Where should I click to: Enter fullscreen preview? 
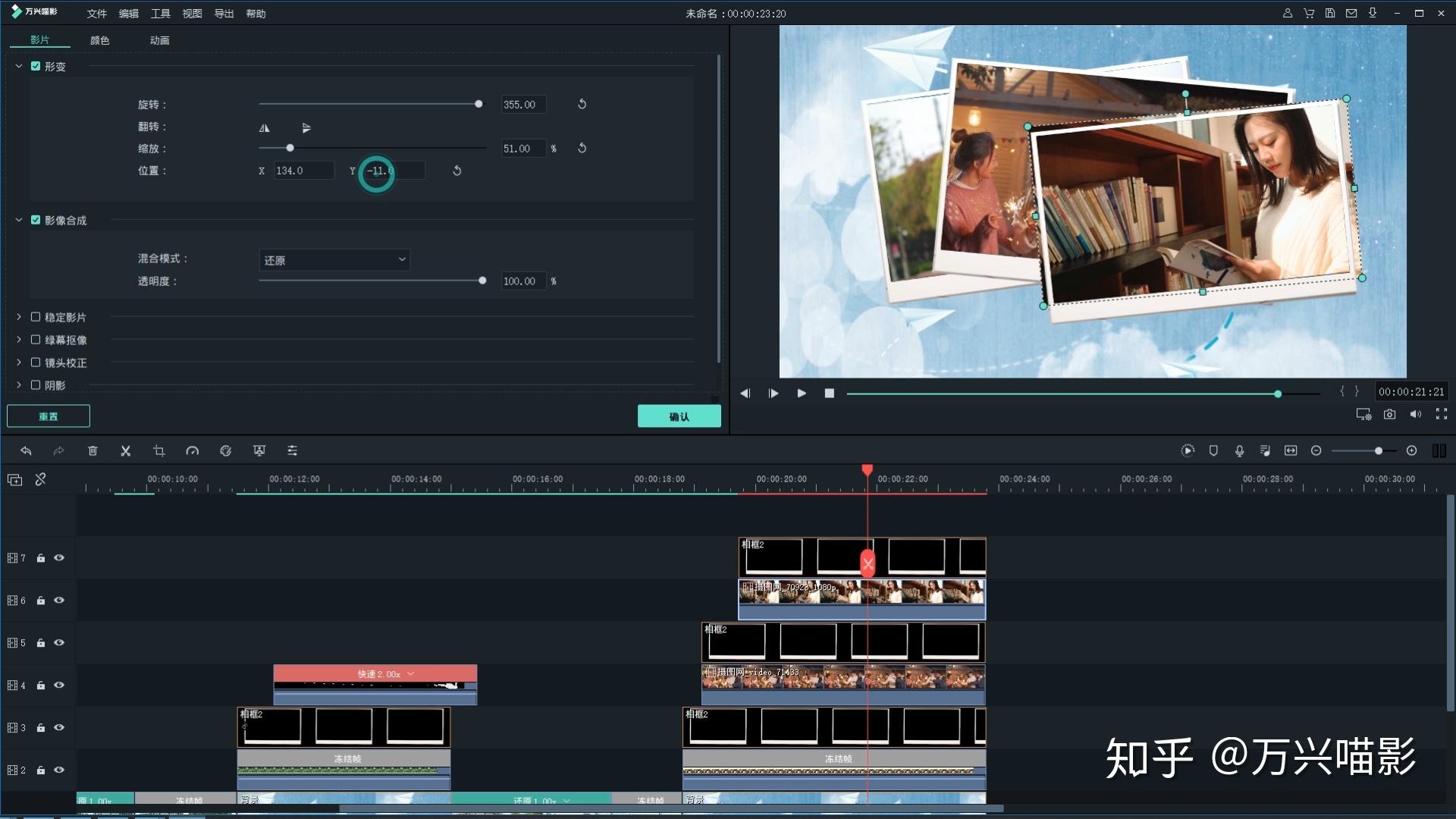click(1442, 414)
